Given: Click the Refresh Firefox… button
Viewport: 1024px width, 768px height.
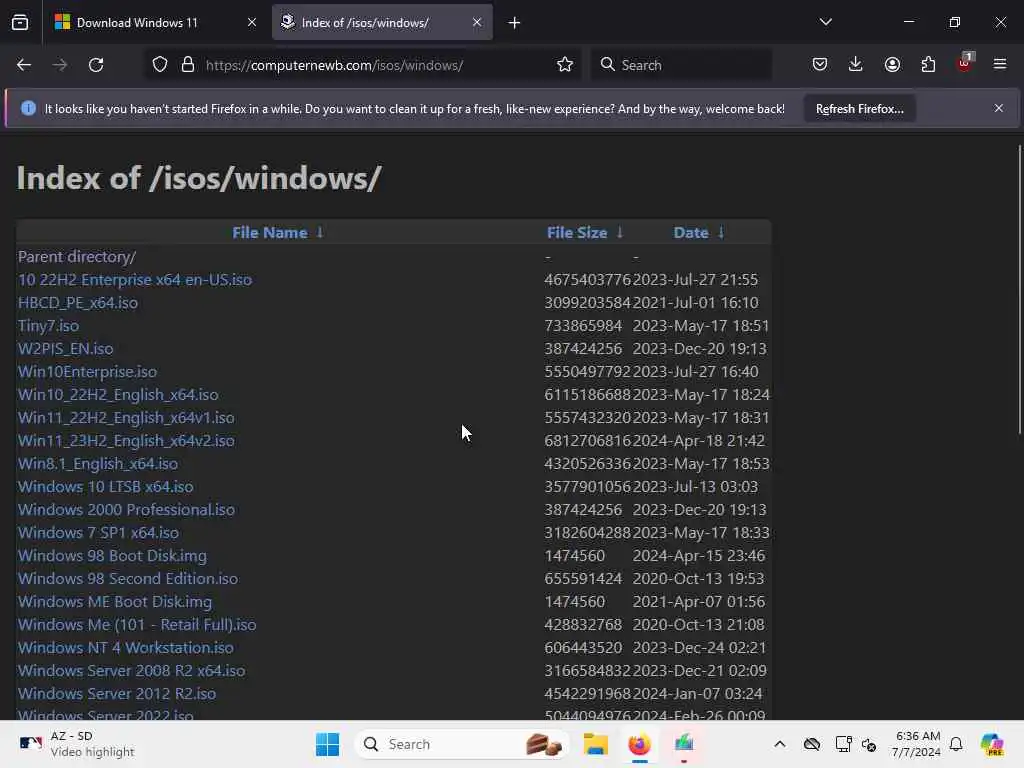Looking at the screenshot, I should [859, 108].
